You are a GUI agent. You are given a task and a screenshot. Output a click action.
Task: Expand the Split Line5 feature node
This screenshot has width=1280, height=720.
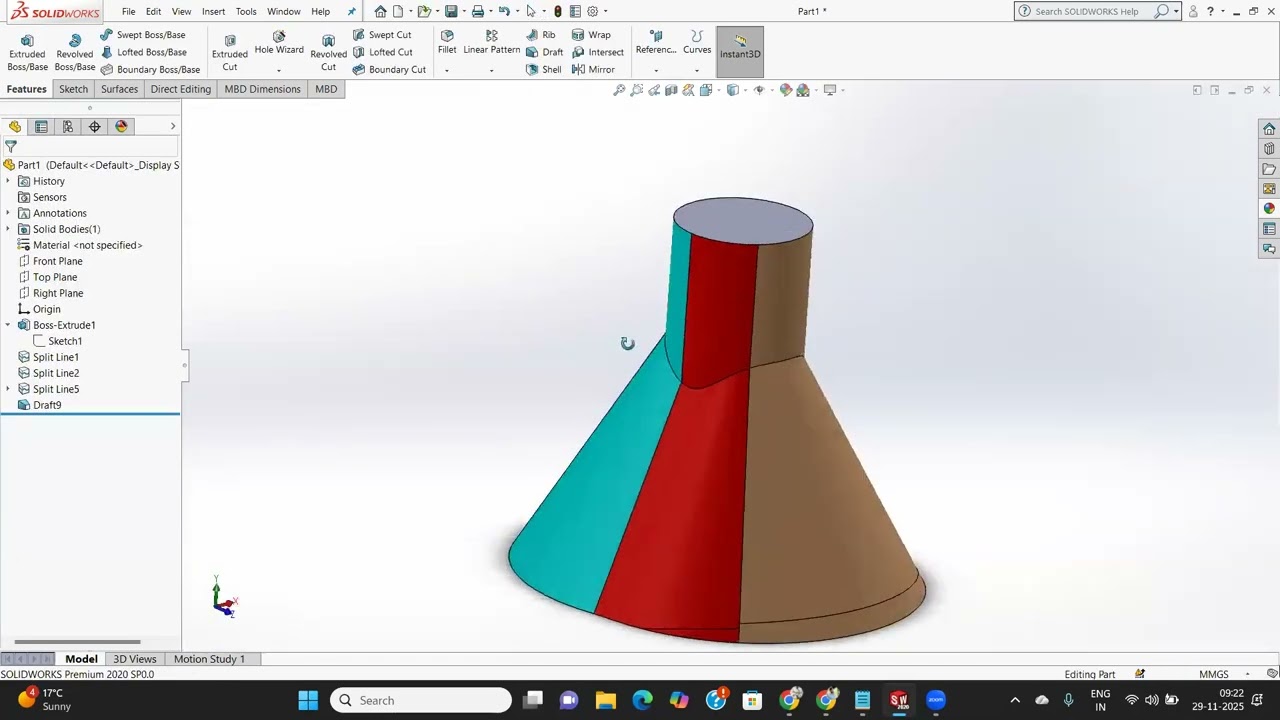[8, 389]
